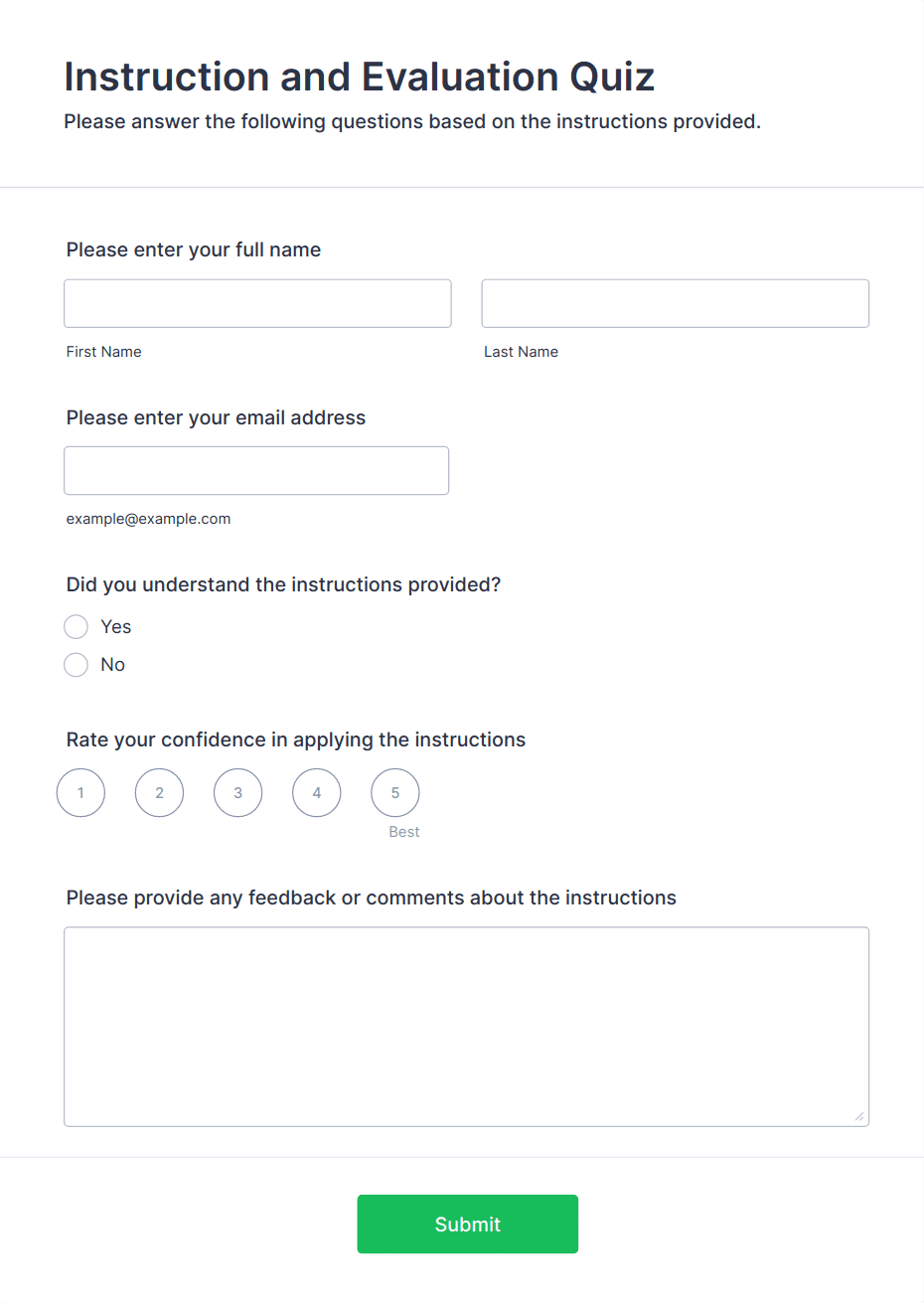The height and width of the screenshot is (1303, 924).
Task: Click the feedback box resize handle
Action: click(859, 1116)
